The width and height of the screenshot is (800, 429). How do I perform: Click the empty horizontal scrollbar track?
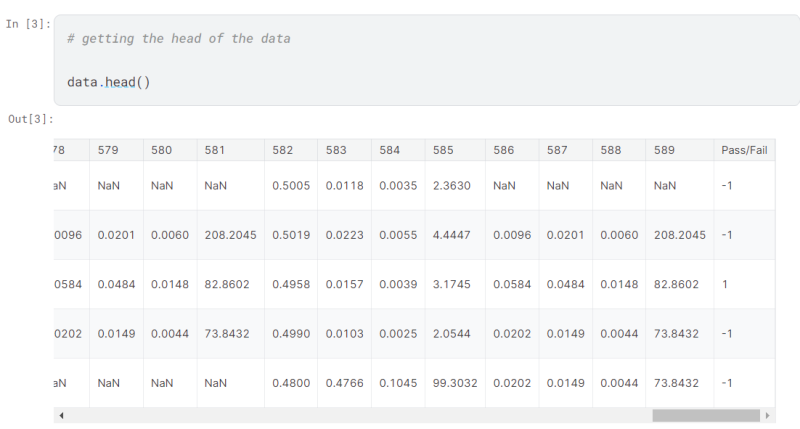click(x=350, y=415)
